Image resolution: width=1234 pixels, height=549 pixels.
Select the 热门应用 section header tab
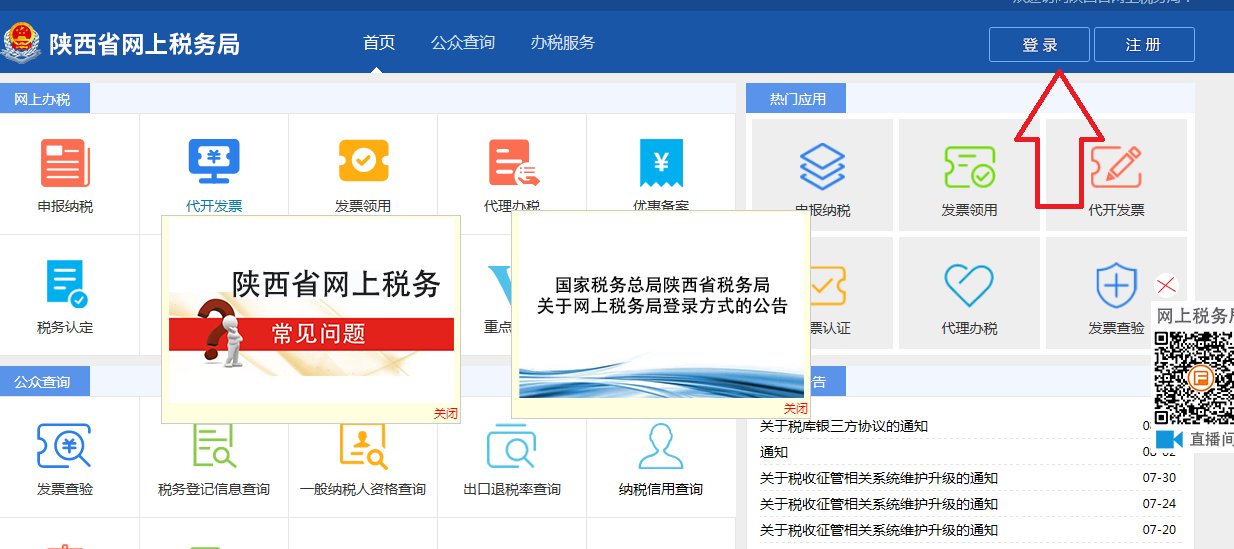tap(797, 99)
